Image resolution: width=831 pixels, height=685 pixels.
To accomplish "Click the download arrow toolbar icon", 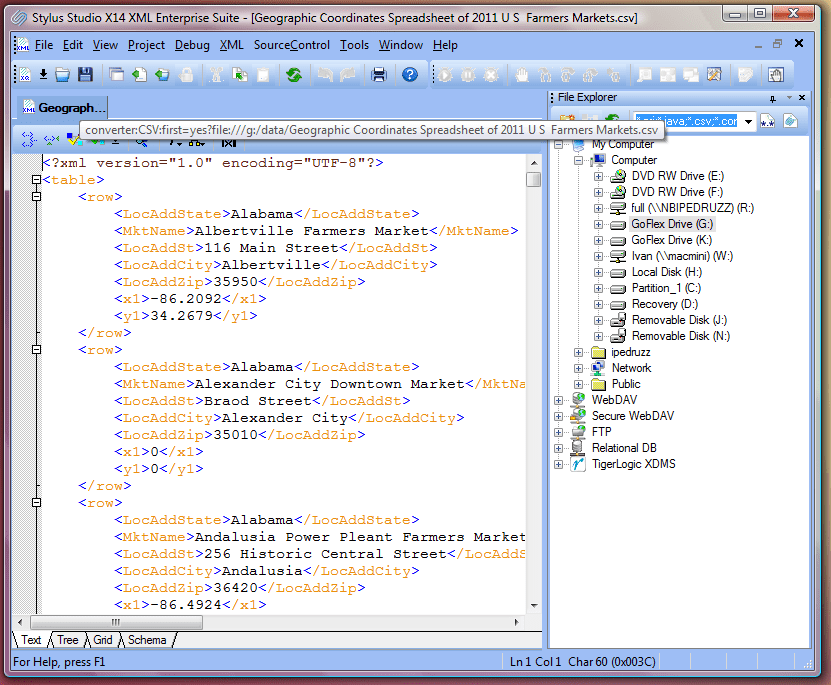I will point(43,75).
